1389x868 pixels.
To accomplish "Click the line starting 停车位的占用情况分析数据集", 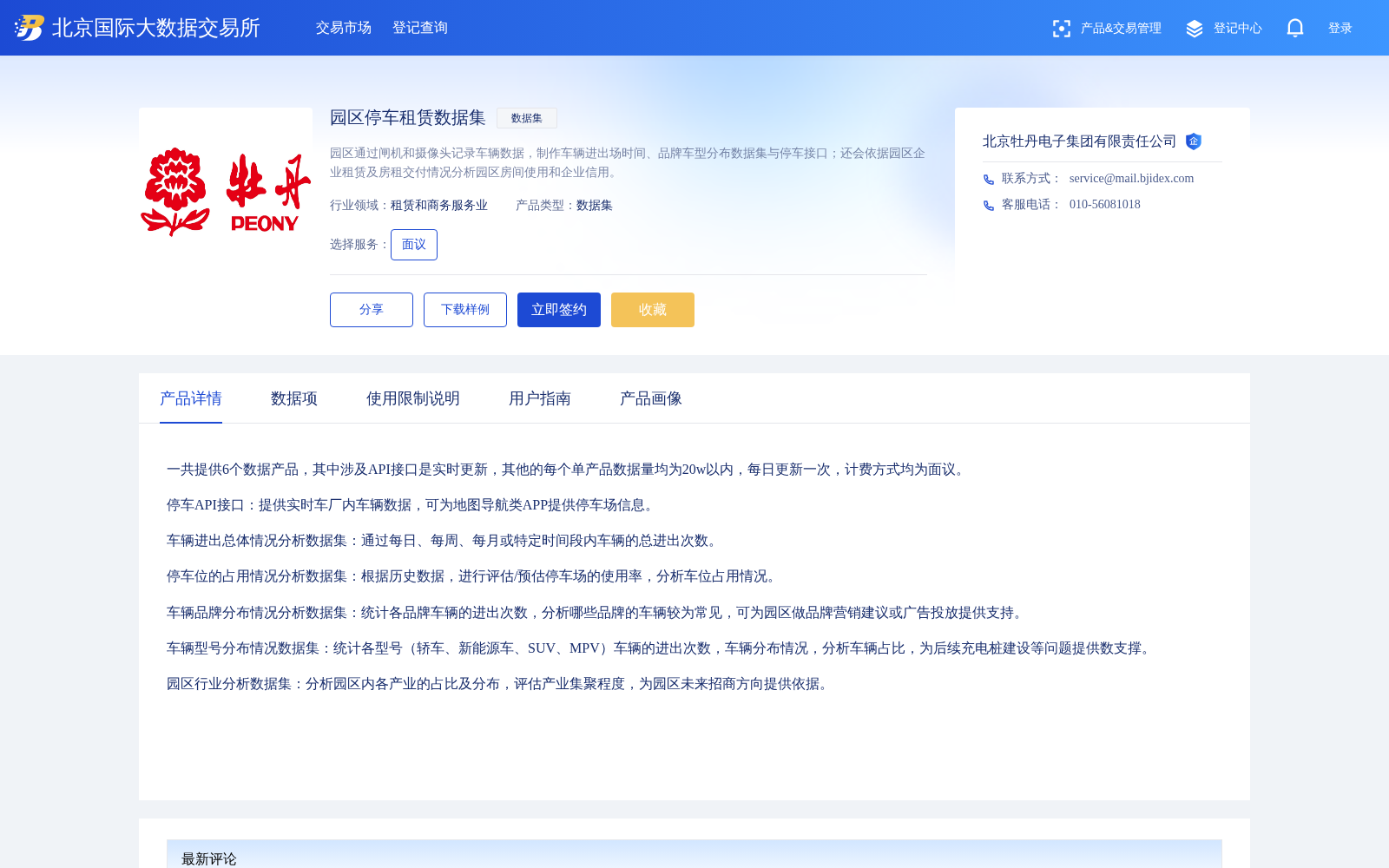I will [474, 576].
